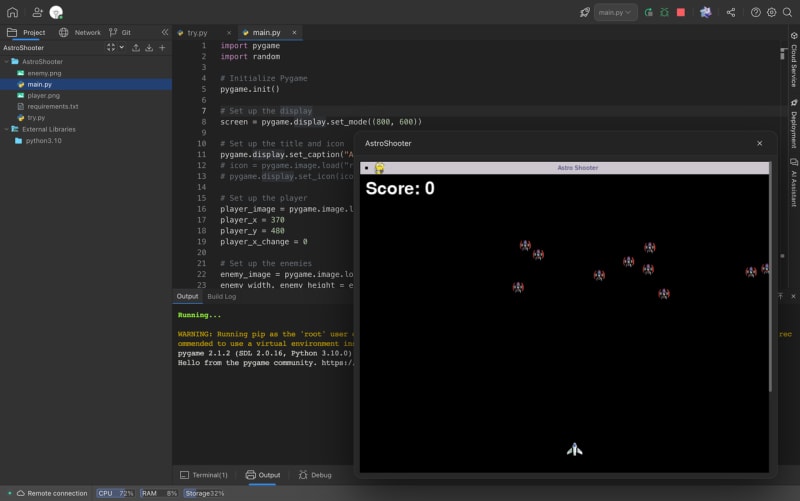Collapse the AstroShooter folder tree arrow
800x501 pixels.
[6, 61]
